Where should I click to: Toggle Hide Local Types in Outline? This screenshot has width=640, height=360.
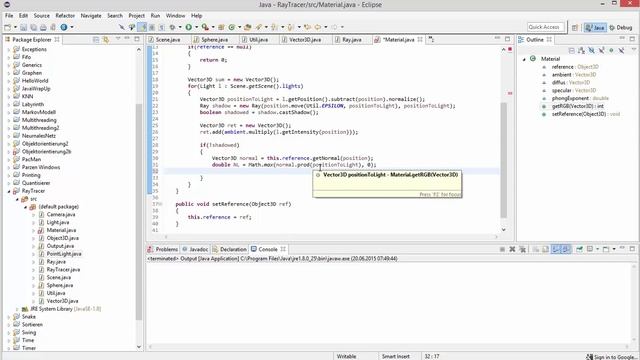click(621, 50)
